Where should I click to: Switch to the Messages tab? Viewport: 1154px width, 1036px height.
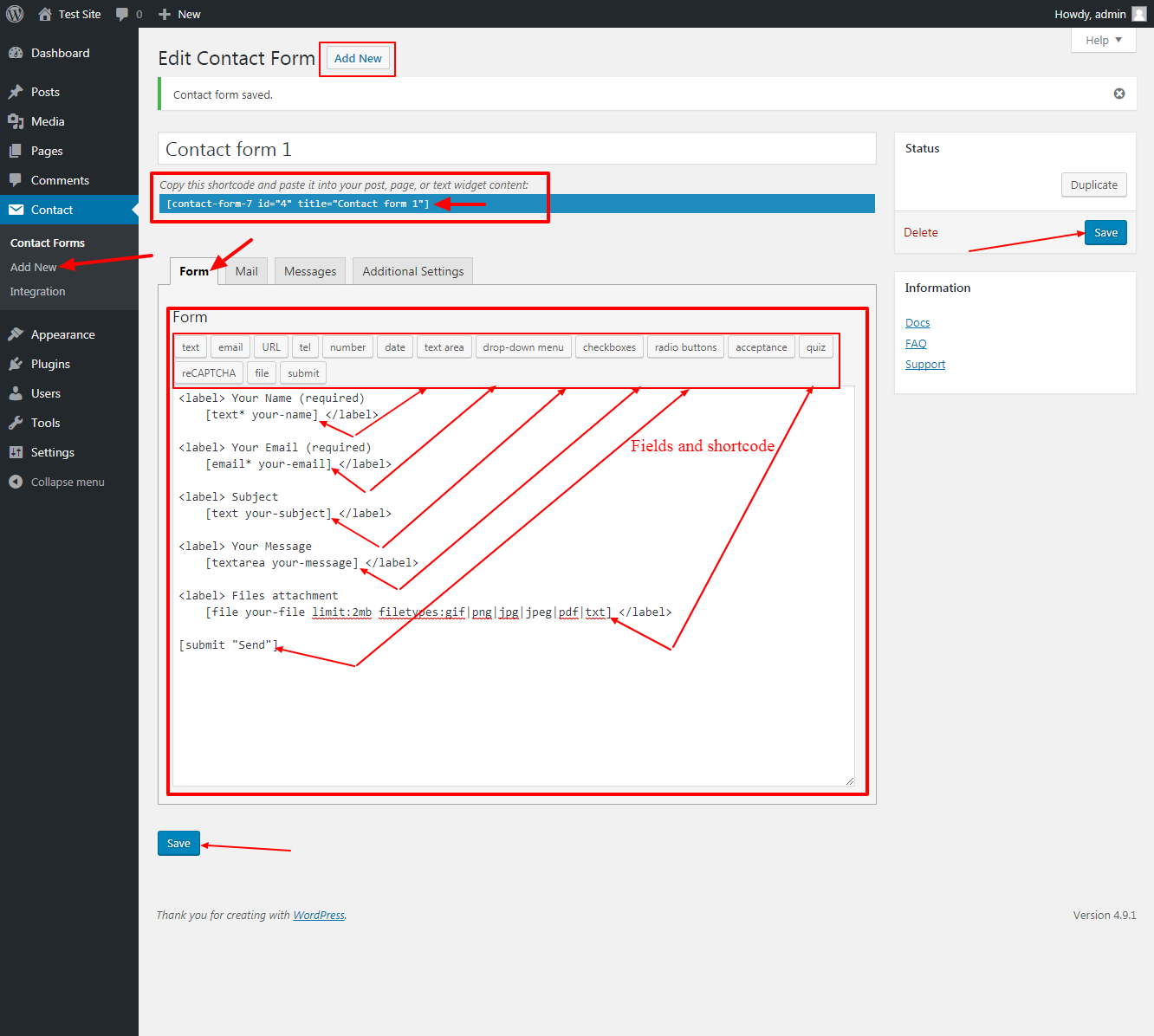(x=310, y=271)
